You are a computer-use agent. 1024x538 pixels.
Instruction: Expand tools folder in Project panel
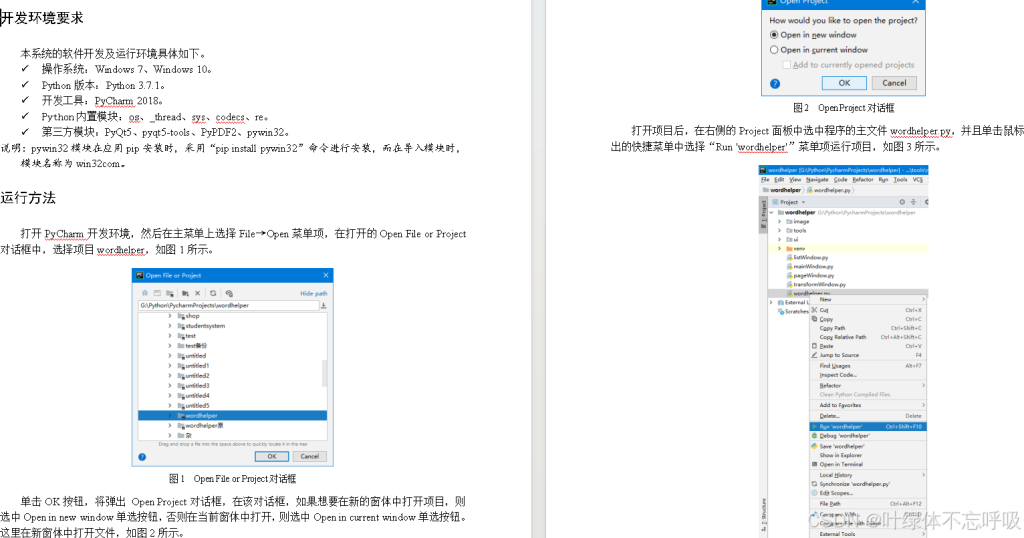point(779,230)
